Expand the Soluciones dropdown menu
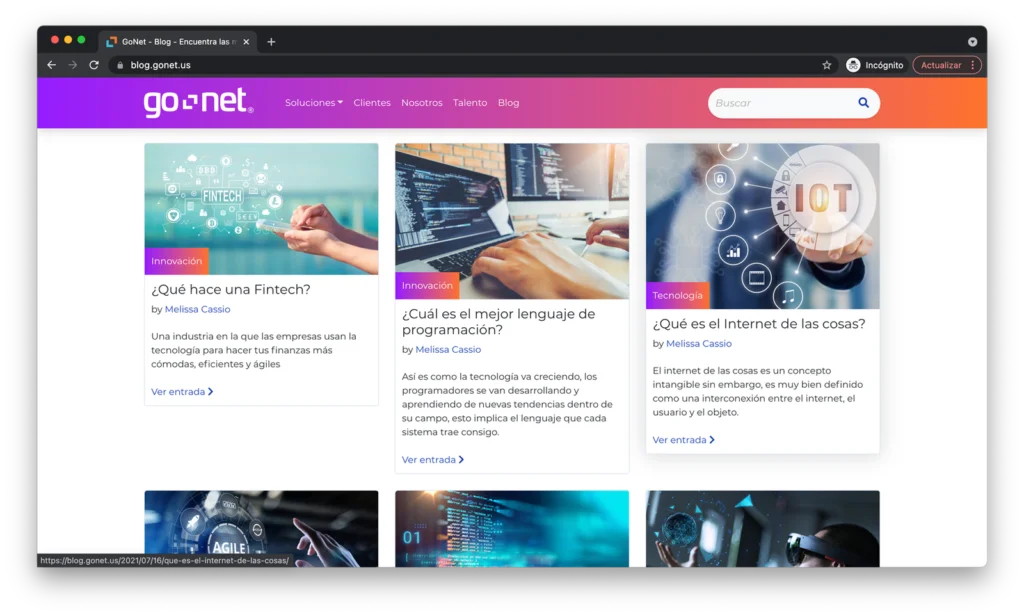Viewport: 1024px width, 616px height. (x=313, y=103)
